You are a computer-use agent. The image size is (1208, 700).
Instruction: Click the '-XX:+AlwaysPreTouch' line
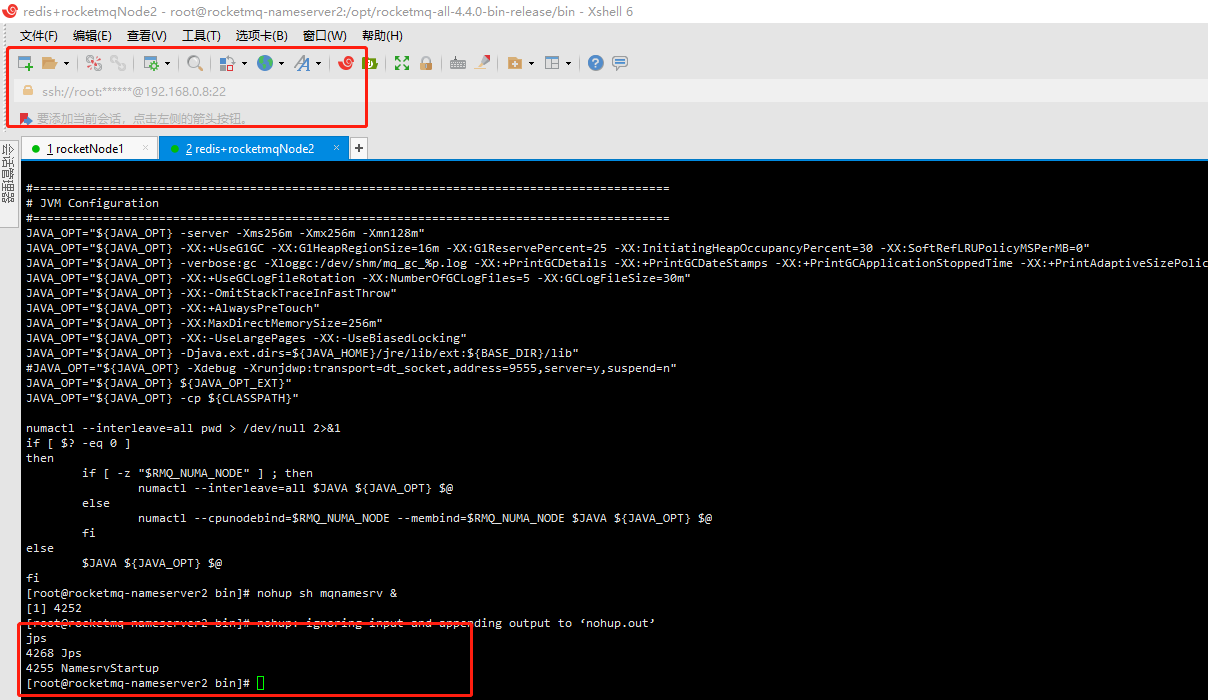[x=173, y=308]
